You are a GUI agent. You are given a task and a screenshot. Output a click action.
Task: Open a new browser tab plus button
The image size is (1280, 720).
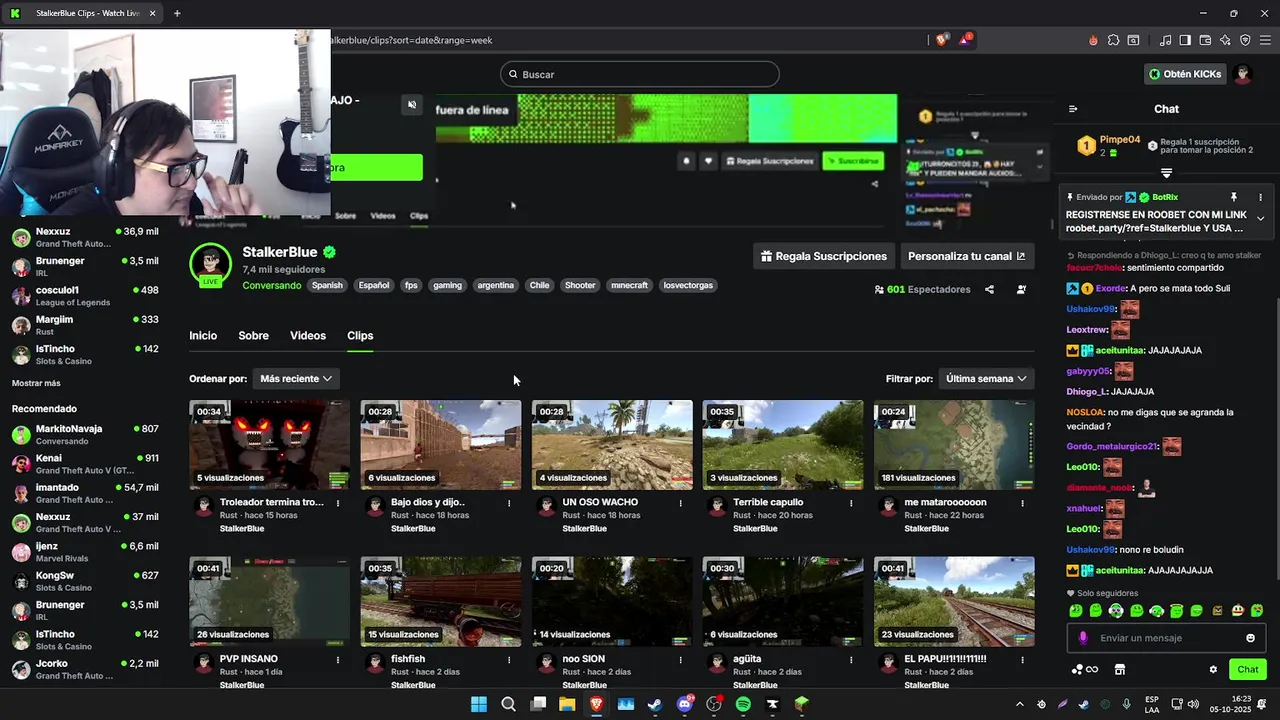point(177,13)
